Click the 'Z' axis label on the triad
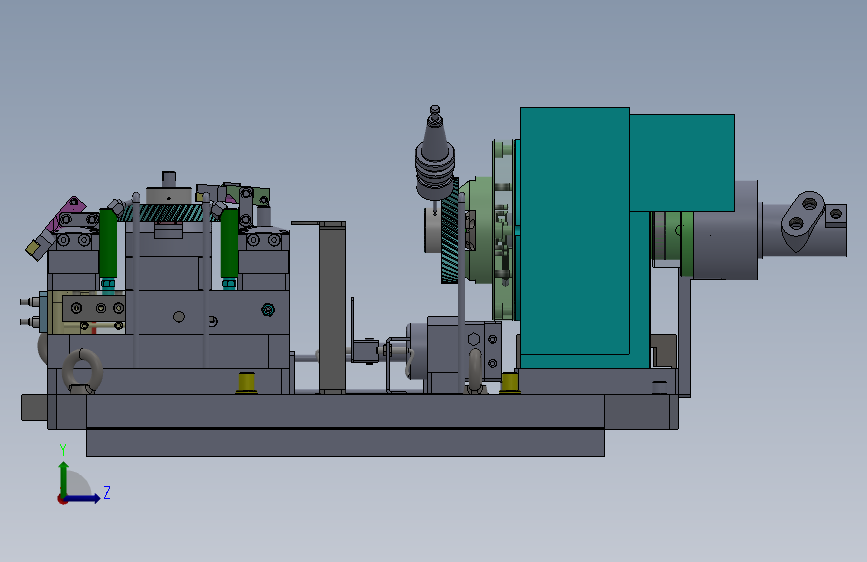 pos(107,492)
